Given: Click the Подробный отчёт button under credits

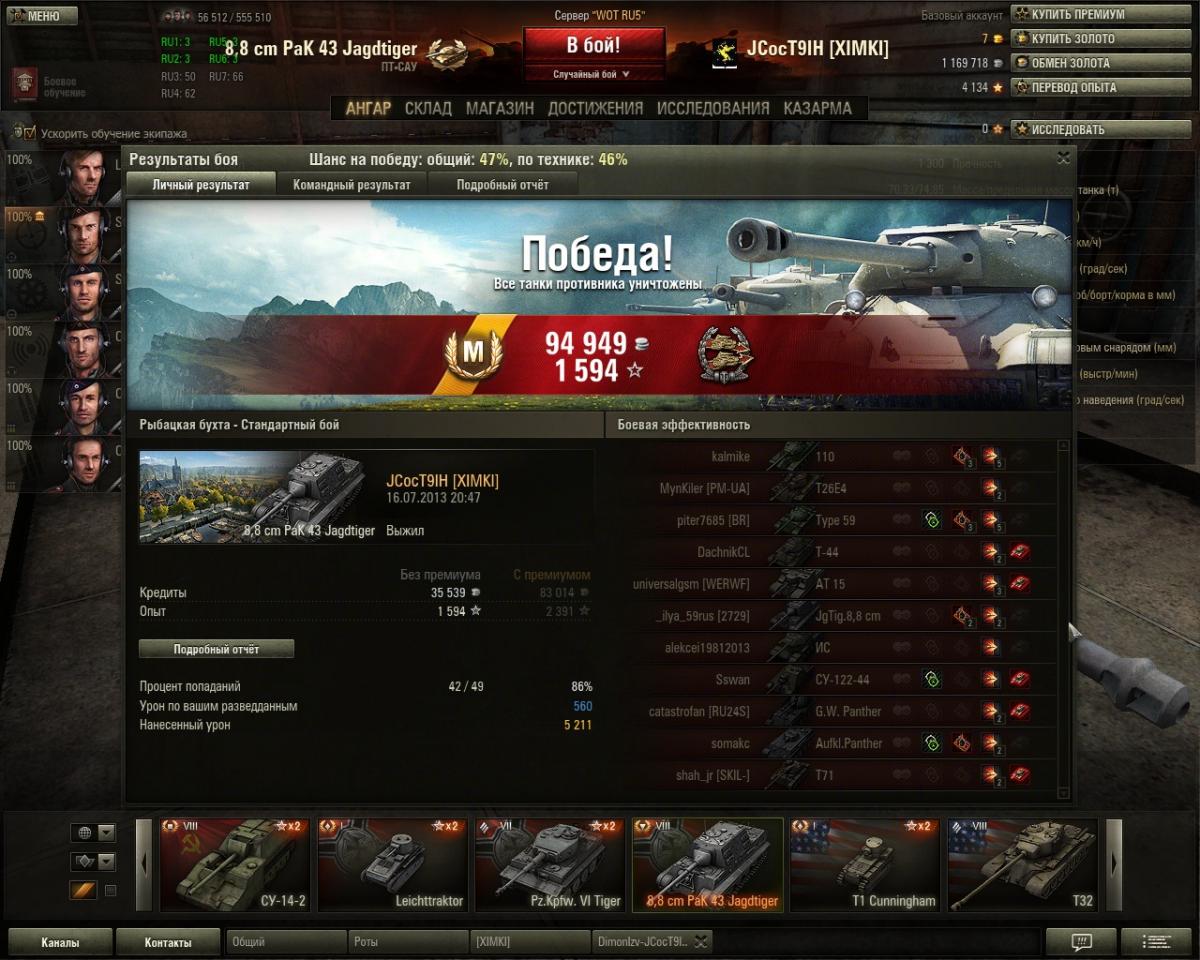Looking at the screenshot, I should pyautogui.click(x=217, y=649).
